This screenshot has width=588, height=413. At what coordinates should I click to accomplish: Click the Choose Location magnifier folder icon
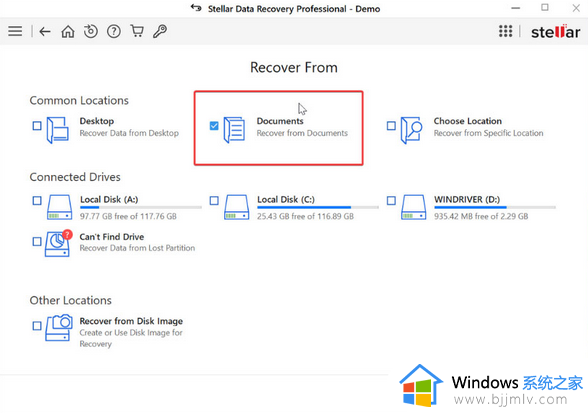411,130
